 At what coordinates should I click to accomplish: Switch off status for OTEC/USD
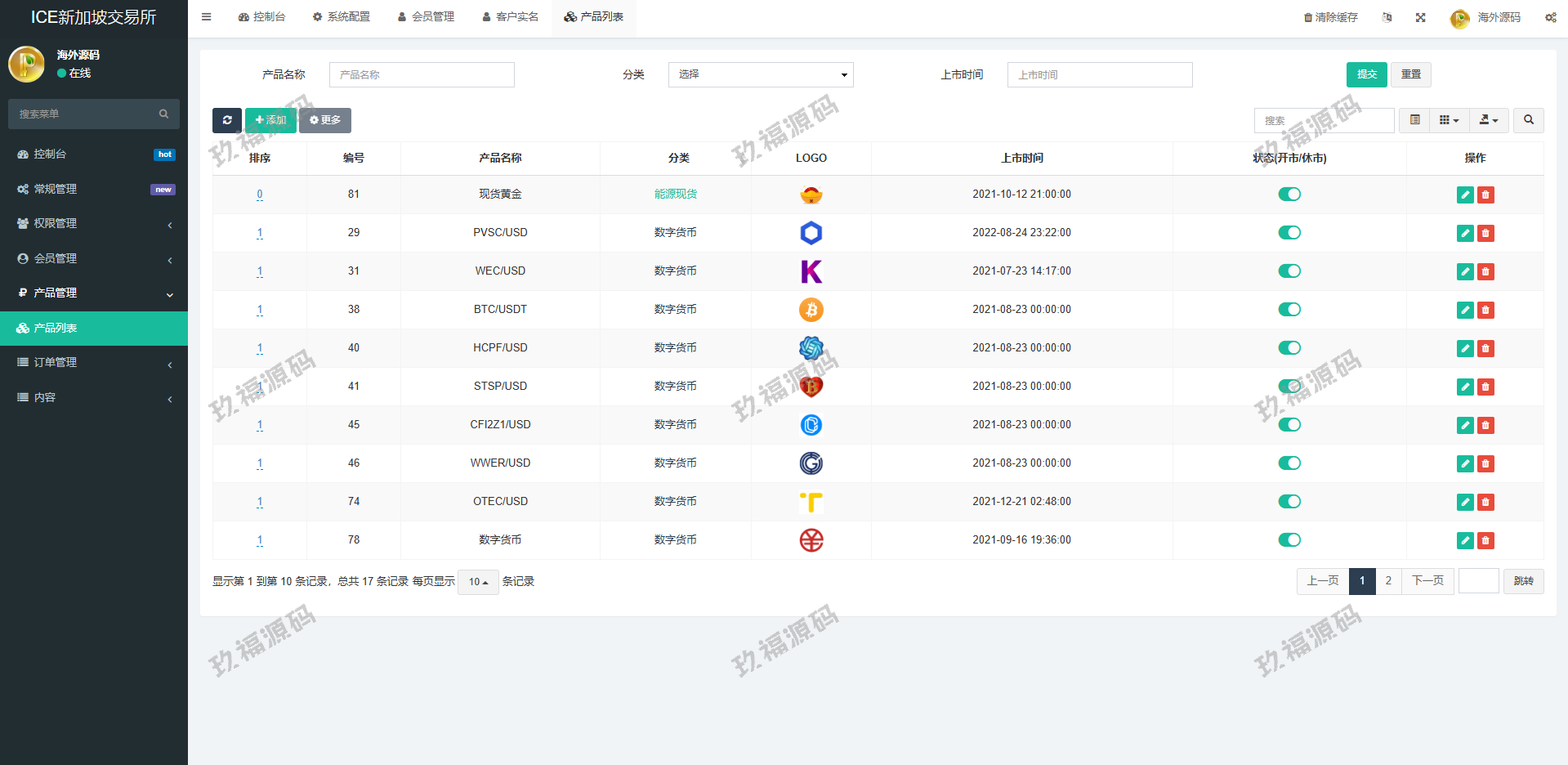click(1289, 502)
